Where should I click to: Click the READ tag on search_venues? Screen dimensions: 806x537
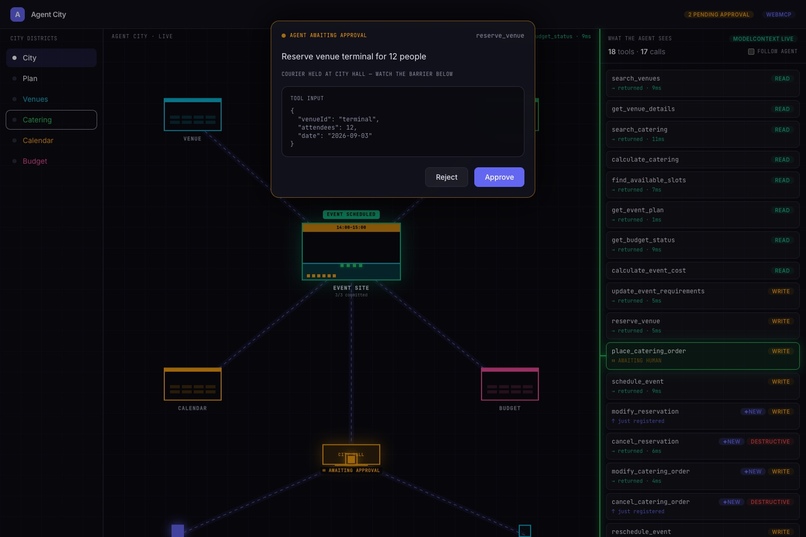[x=782, y=79]
